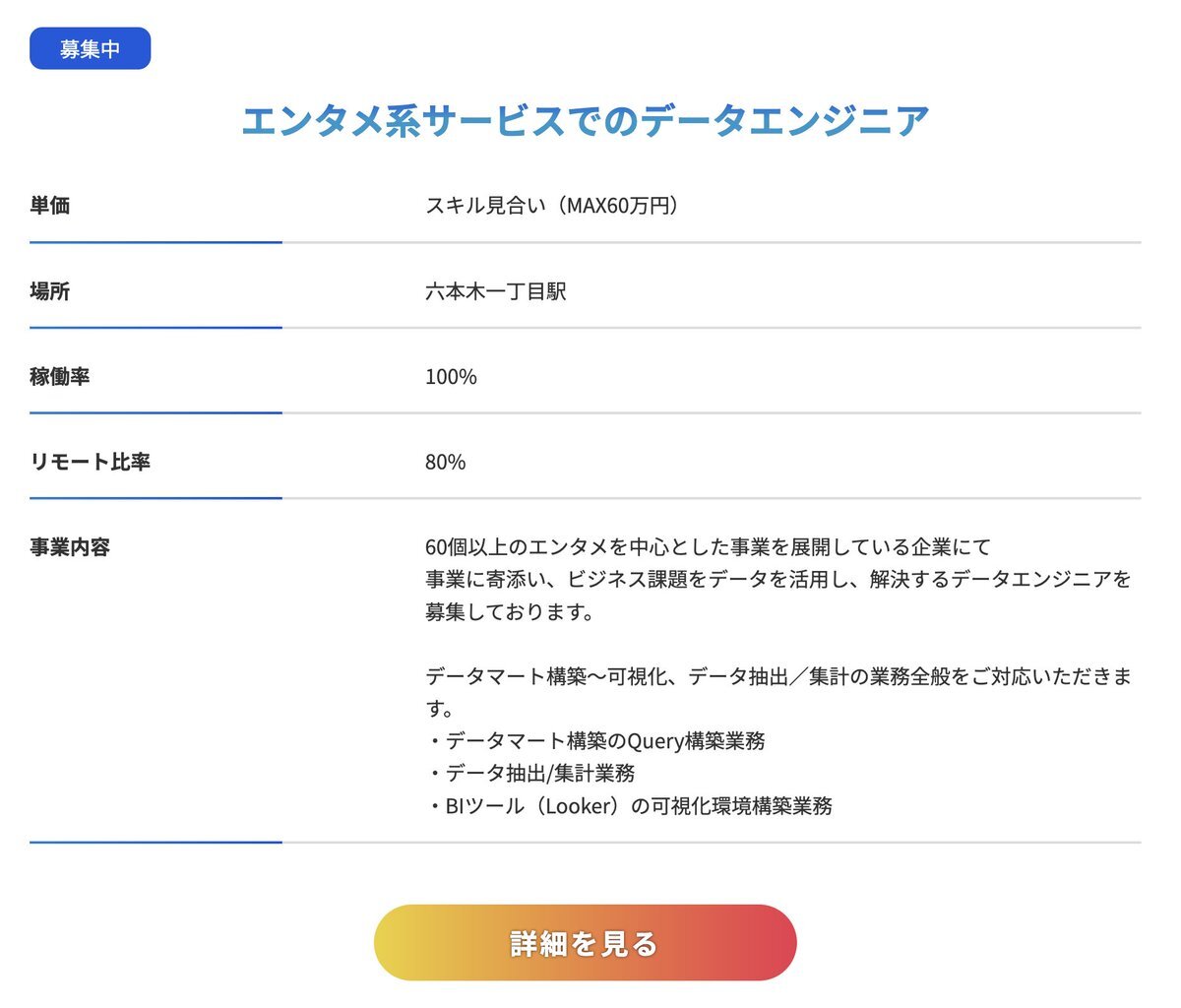Screen dimensions: 1181x1008
Task: Click the blue underline beneath 単価
Action: (155, 242)
